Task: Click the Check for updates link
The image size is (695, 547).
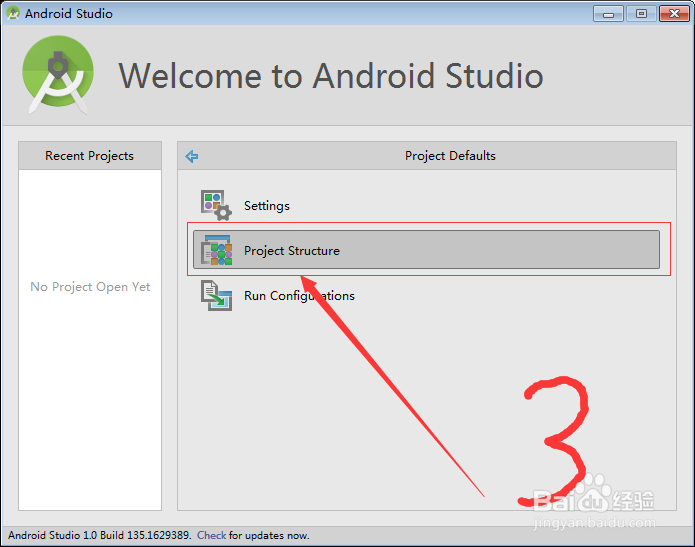Action: point(211,535)
